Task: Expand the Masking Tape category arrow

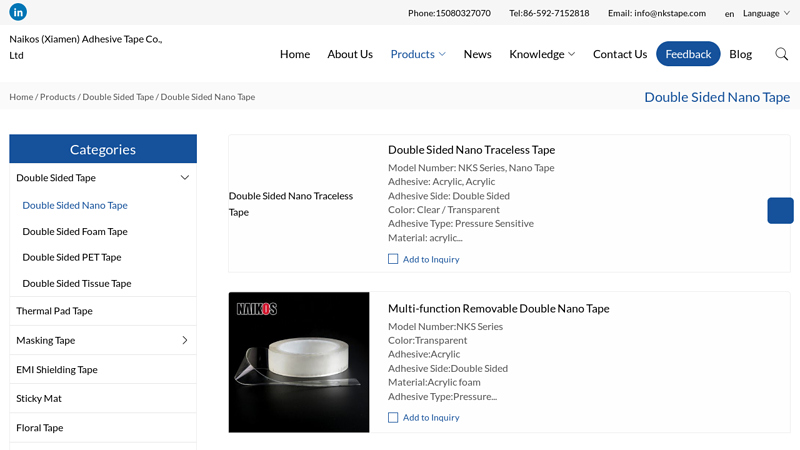Action: click(185, 340)
